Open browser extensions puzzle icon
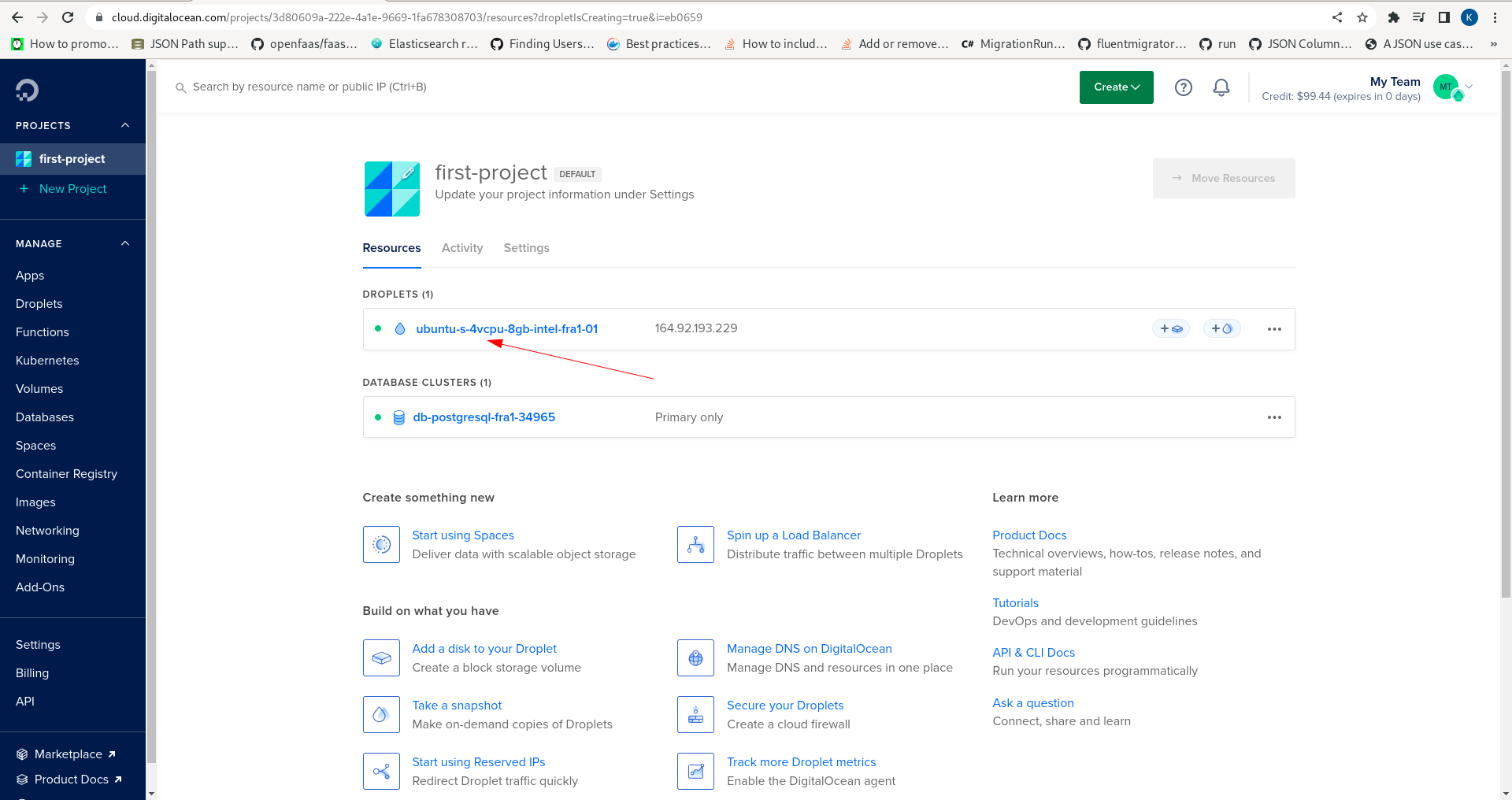Viewport: 1512px width, 800px height. [1393, 17]
